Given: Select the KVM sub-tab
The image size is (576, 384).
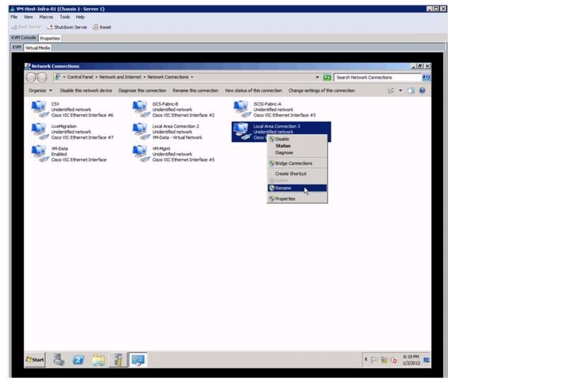Looking at the screenshot, I should [x=17, y=47].
